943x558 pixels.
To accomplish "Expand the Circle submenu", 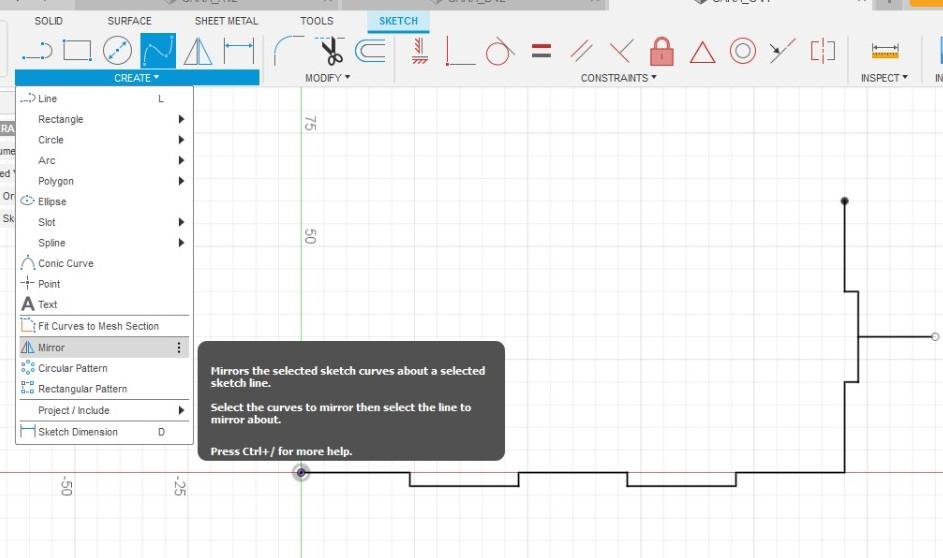I will (x=103, y=140).
